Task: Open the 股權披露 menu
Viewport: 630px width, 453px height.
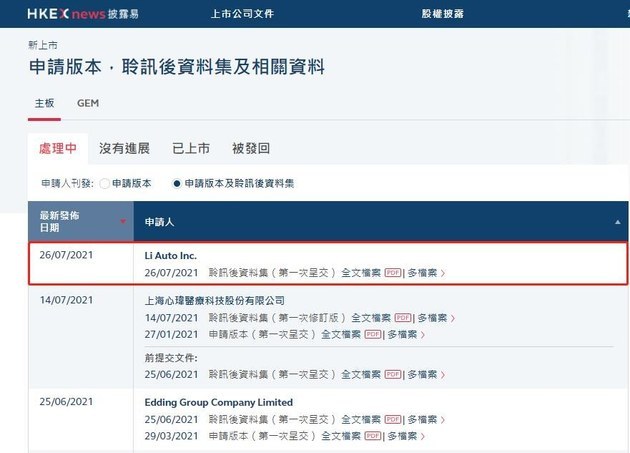Action: tap(443, 14)
